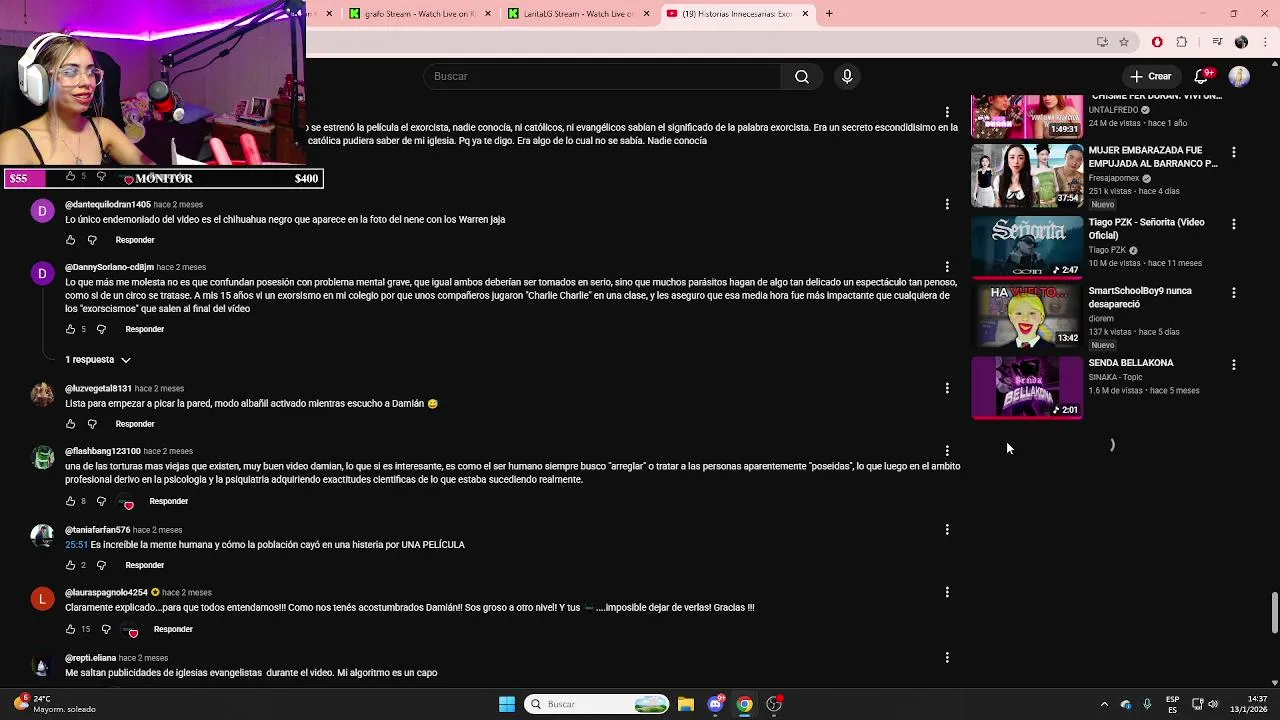1280x720 pixels.
Task: Dislike the comment by @flashbang123100
Action: pos(101,501)
